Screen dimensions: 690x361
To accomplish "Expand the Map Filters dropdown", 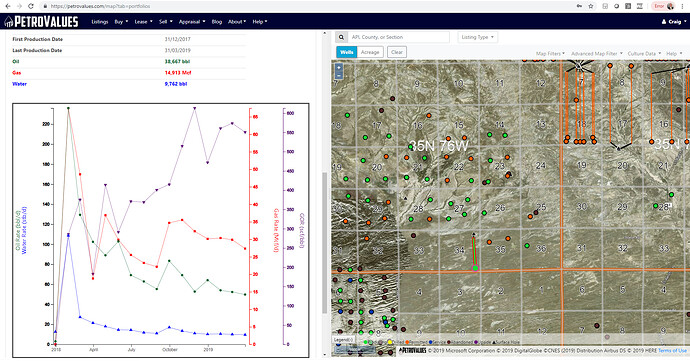I will 550,53.
